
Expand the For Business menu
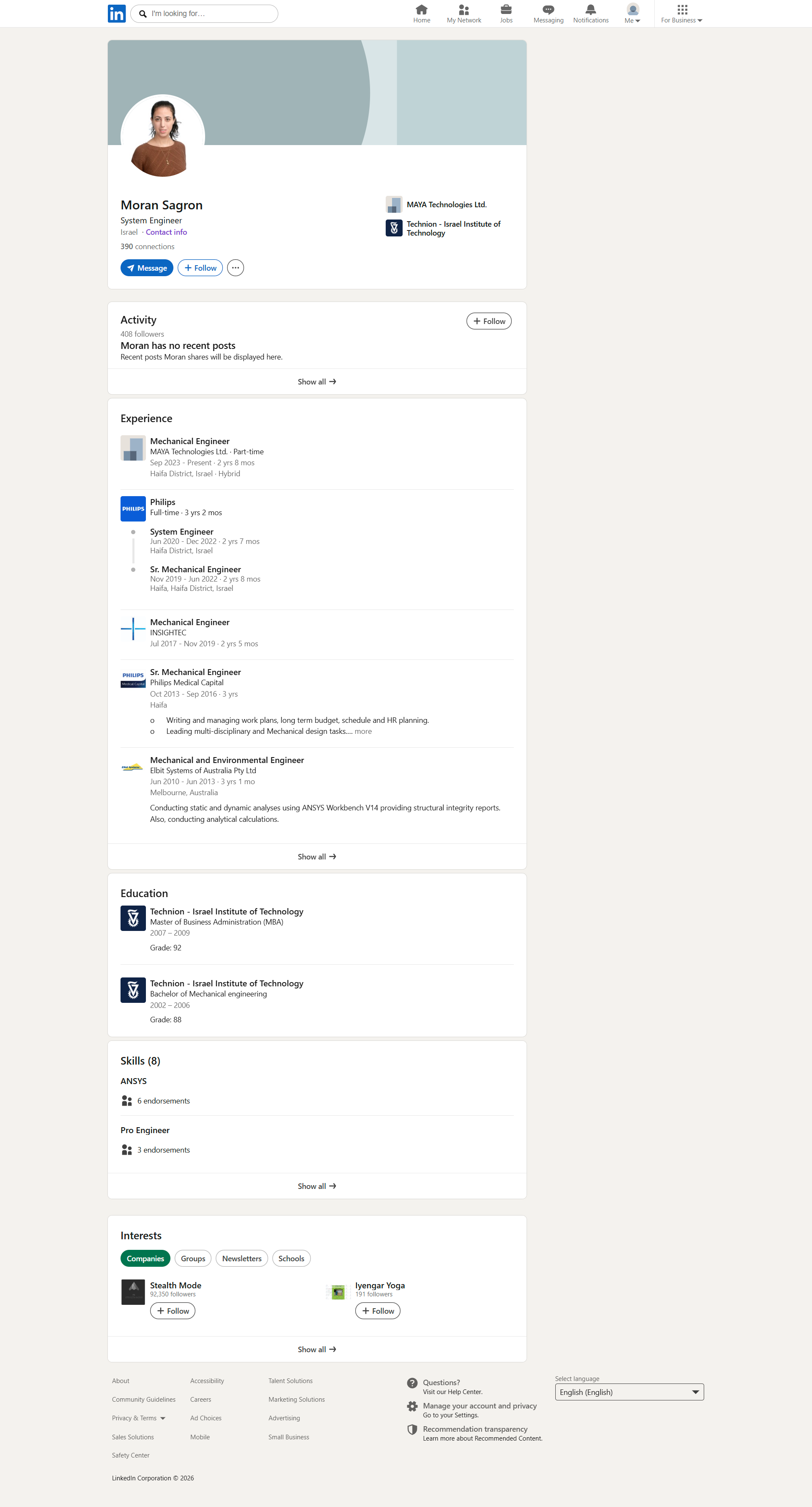682,14
